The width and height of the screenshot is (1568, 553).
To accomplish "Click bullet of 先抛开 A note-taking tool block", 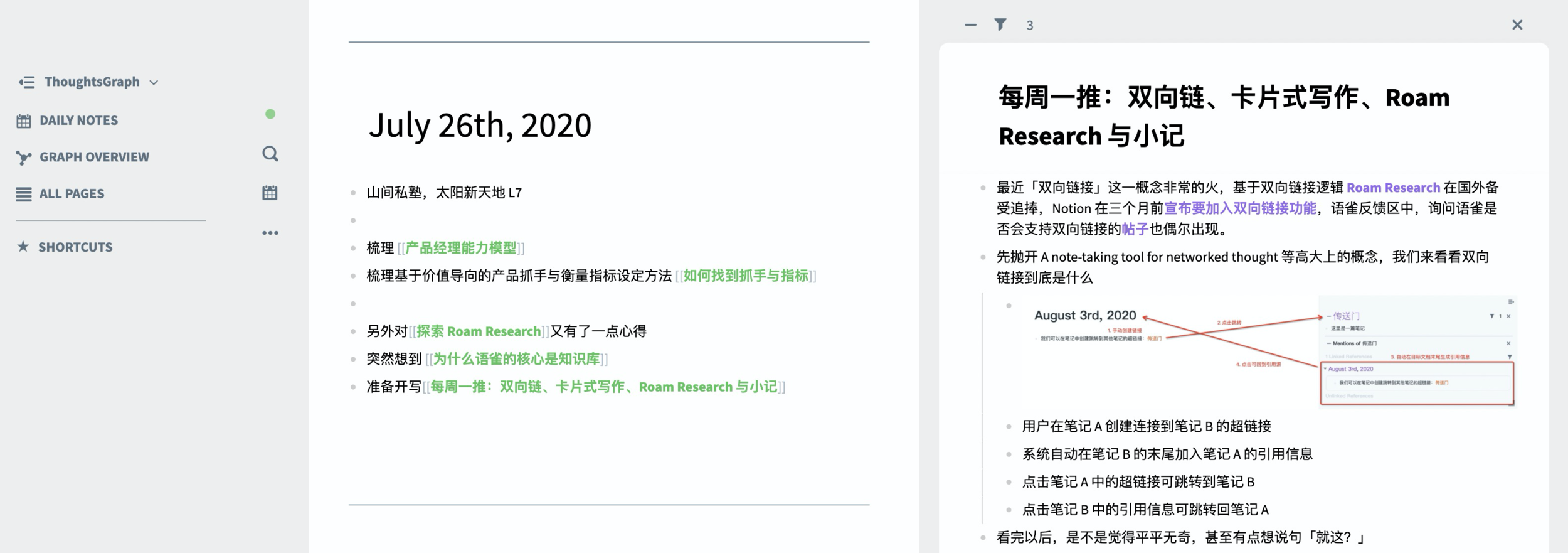I will tap(983, 257).
